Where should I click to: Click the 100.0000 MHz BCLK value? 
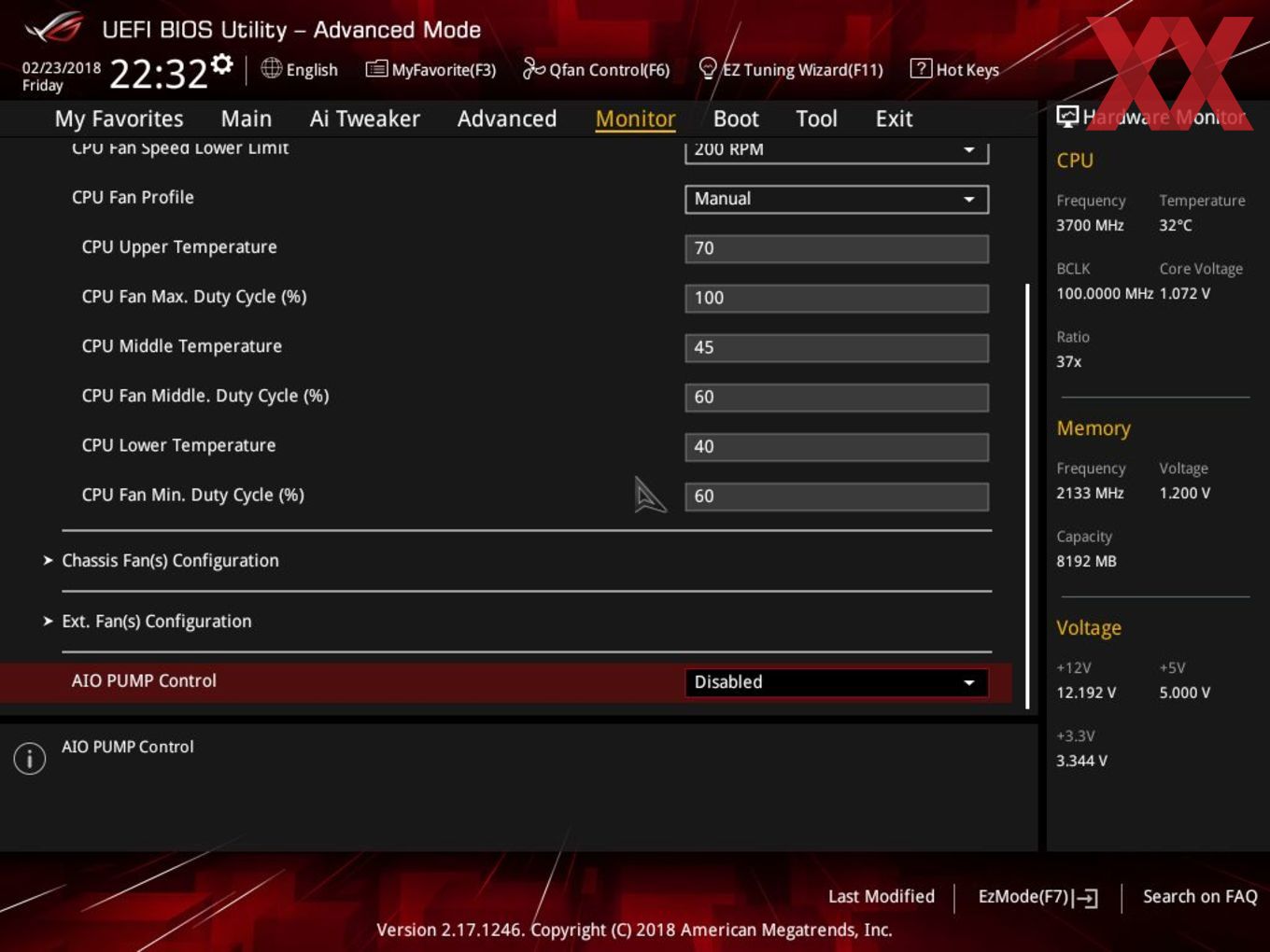coord(1105,293)
